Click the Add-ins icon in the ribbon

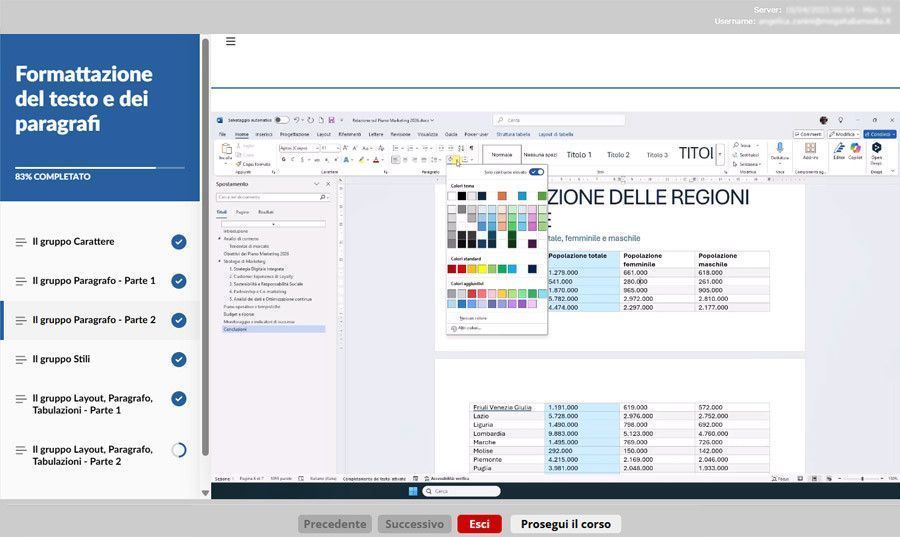(x=810, y=150)
